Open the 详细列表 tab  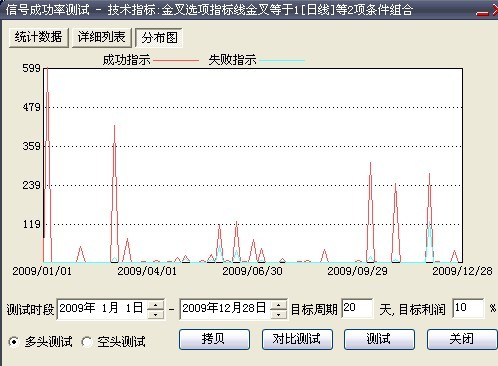(101, 37)
